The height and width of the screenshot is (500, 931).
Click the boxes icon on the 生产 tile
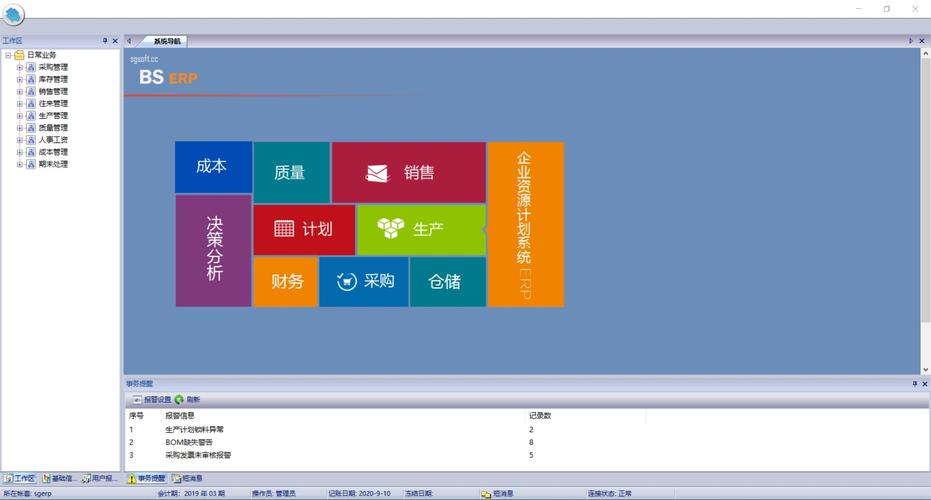point(390,228)
